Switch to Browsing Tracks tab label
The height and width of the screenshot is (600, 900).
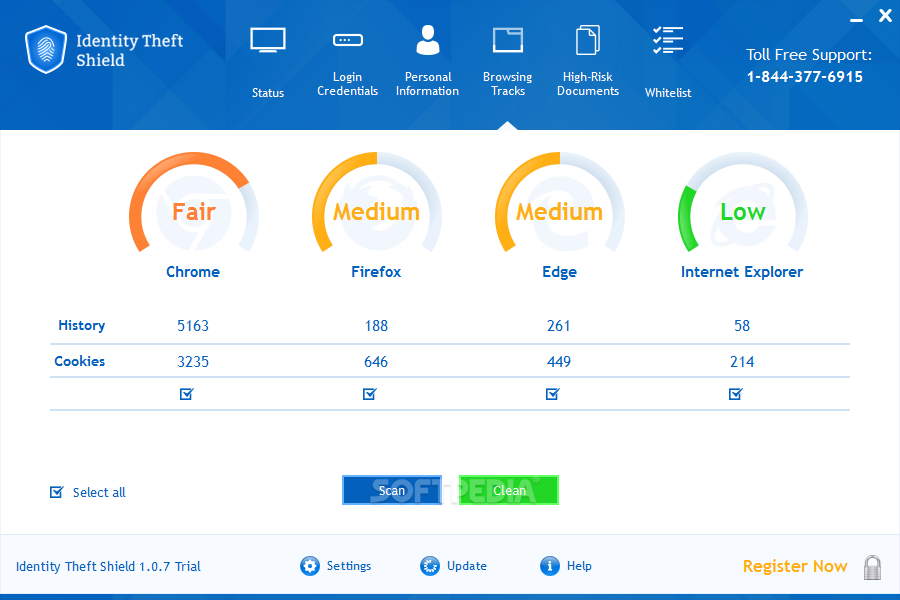coord(507,84)
